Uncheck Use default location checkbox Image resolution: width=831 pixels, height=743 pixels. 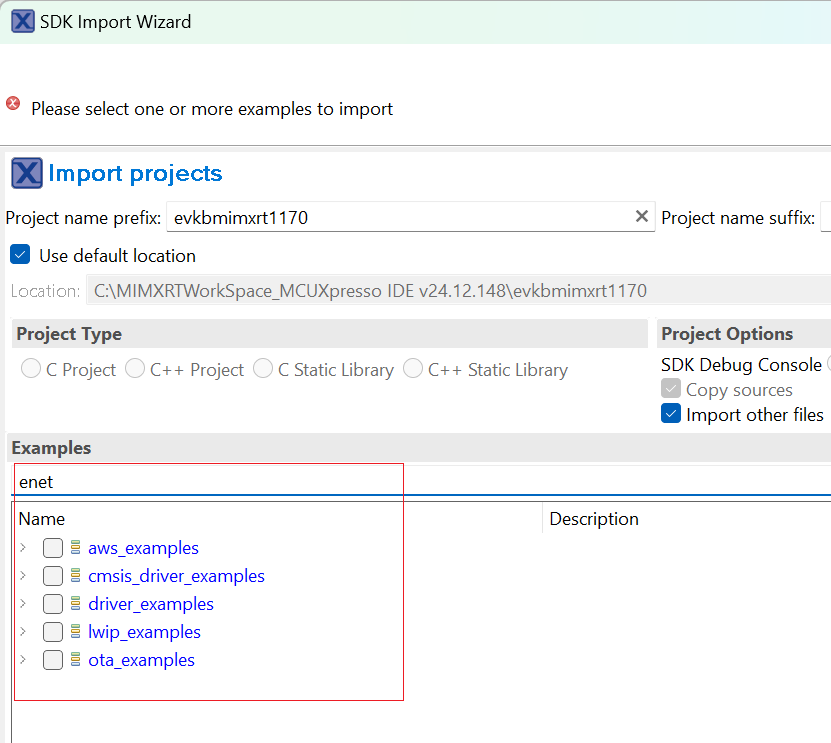point(20,255)
